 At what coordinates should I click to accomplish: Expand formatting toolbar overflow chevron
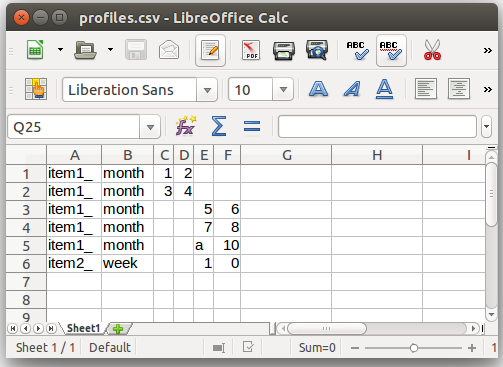(x=488, y=89)
